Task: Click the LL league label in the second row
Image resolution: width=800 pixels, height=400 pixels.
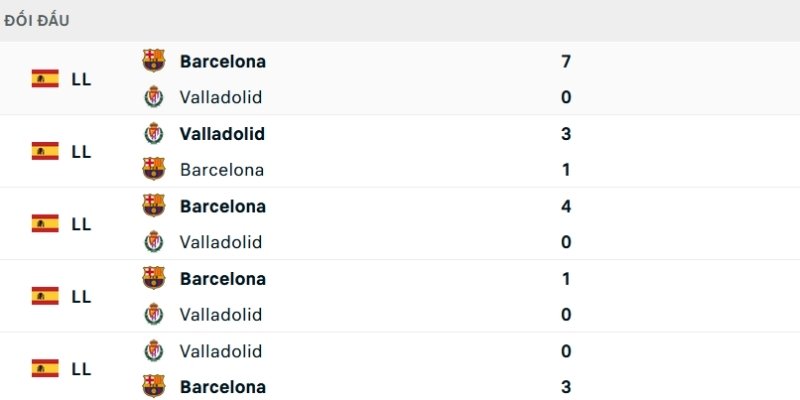Action: click(81, 152)
